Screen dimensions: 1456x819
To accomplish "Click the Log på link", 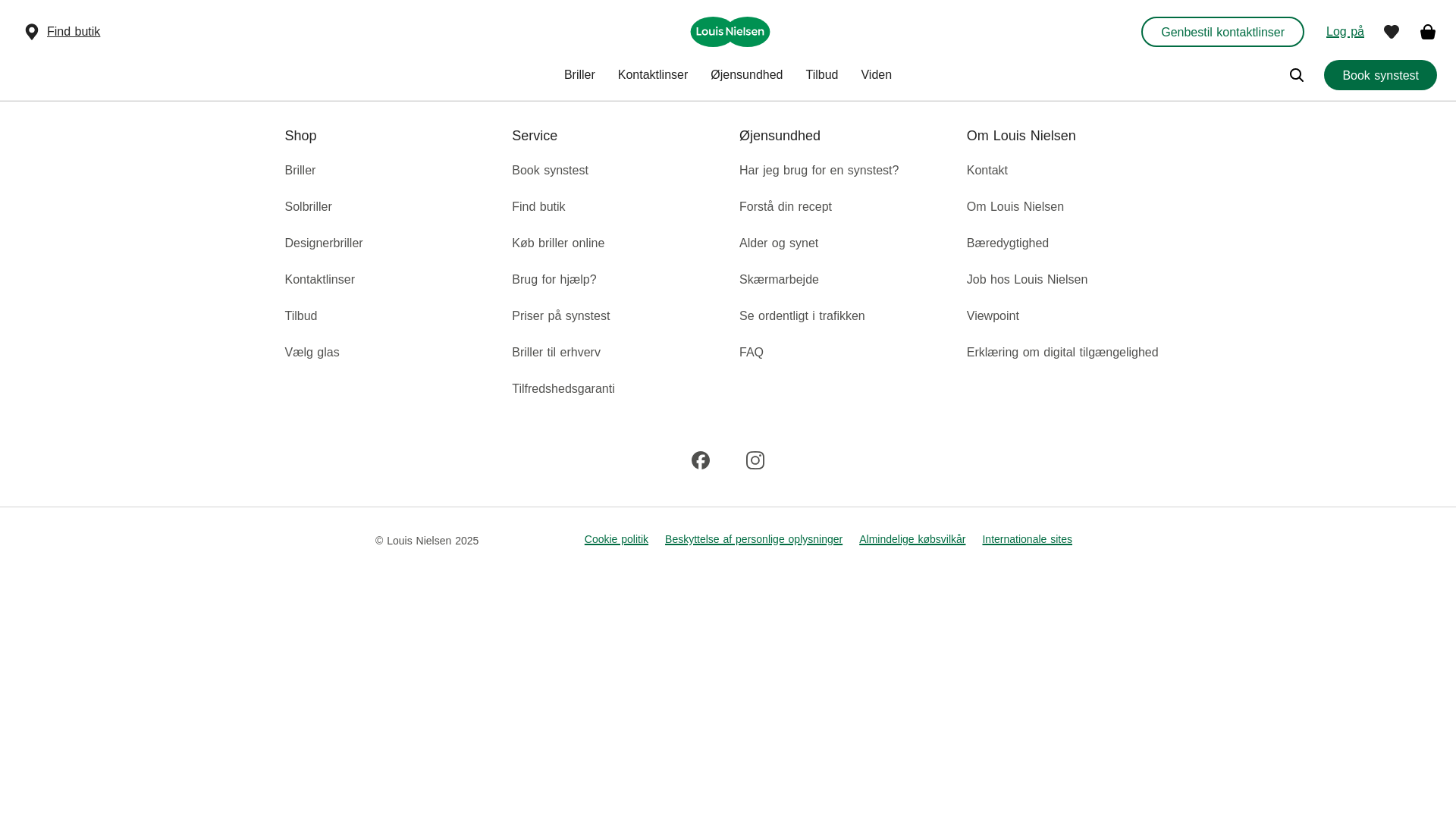I will [1345, 32].
